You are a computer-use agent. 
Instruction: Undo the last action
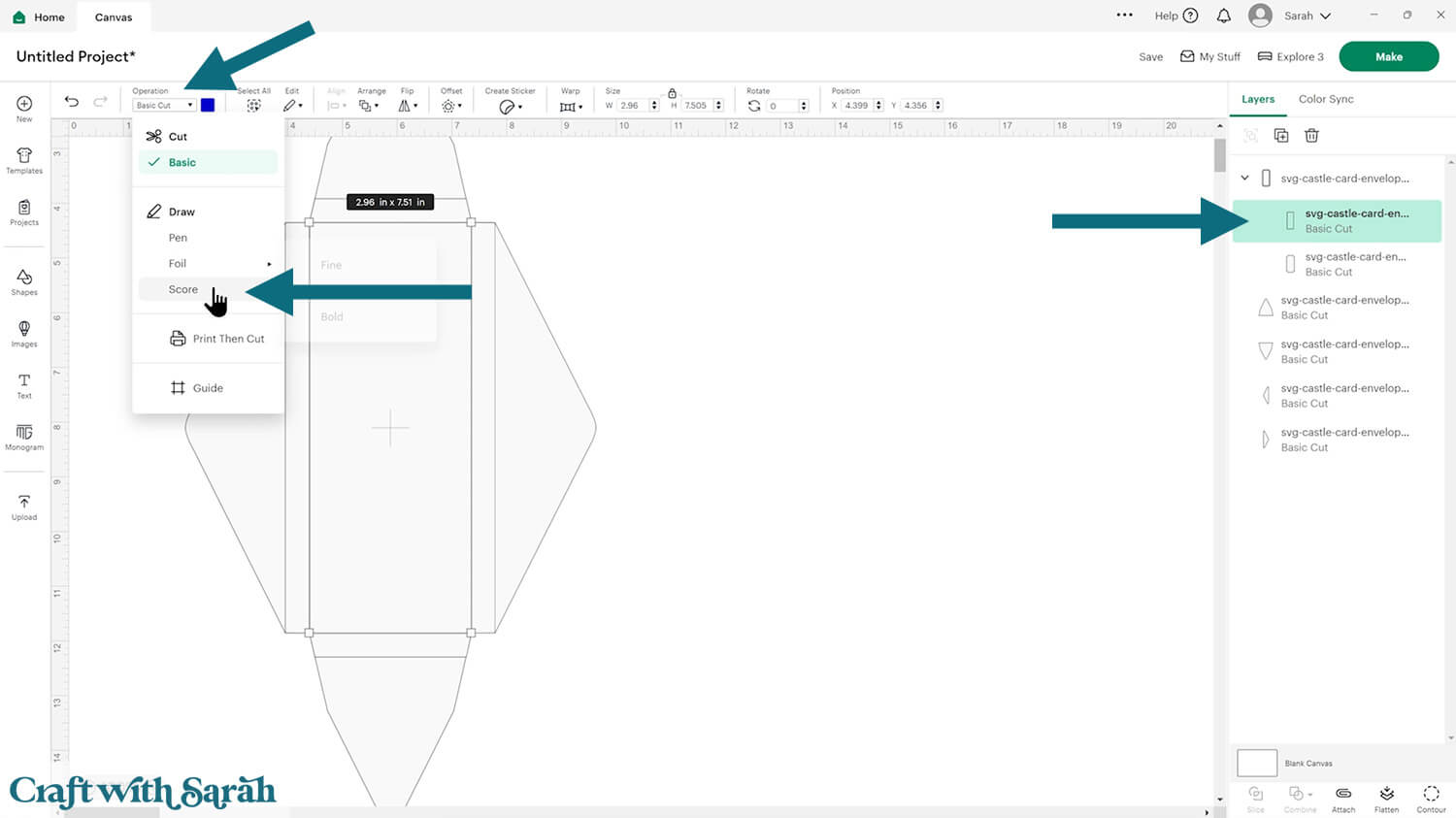click(x=72, y=102)
